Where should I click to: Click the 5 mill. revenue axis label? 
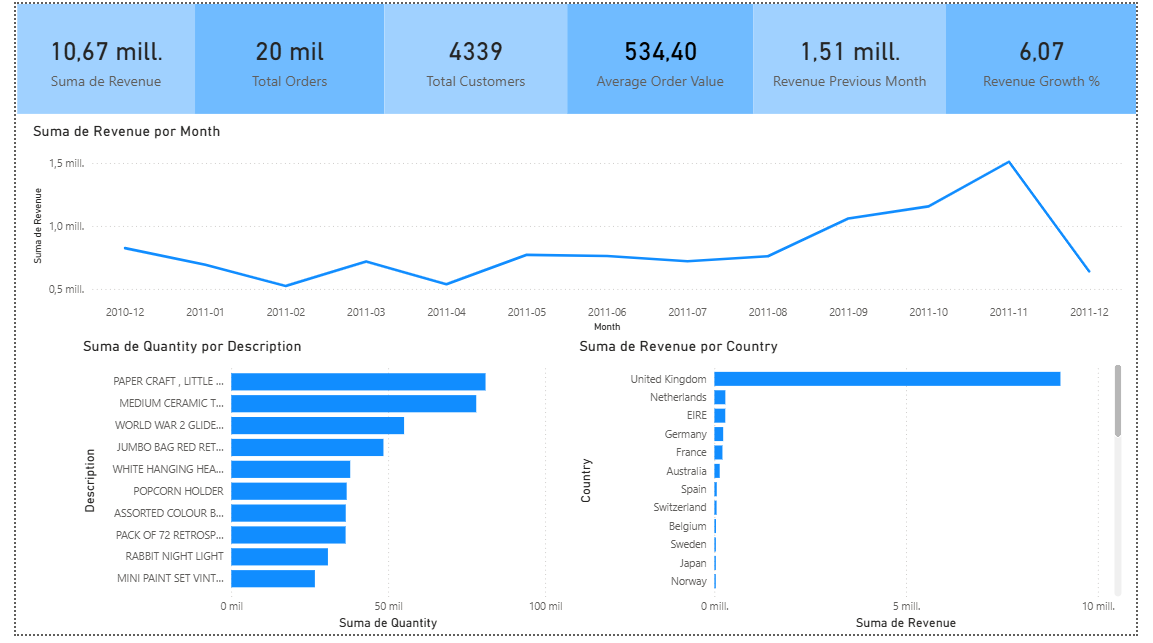906,606
